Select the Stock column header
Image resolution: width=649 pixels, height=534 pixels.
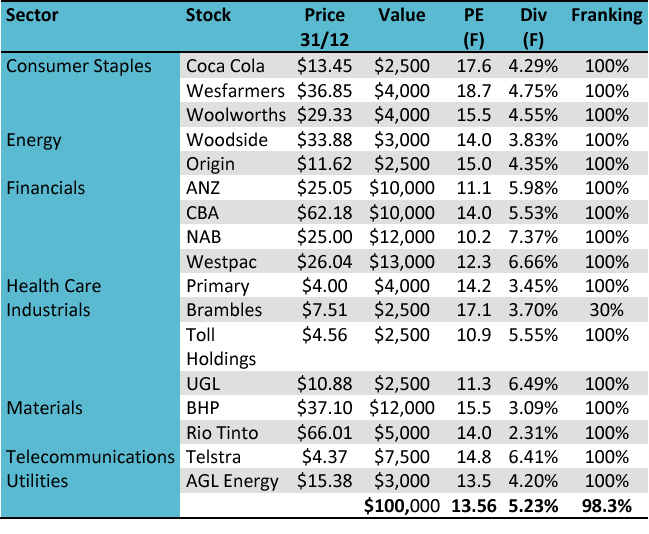point(208,15)
